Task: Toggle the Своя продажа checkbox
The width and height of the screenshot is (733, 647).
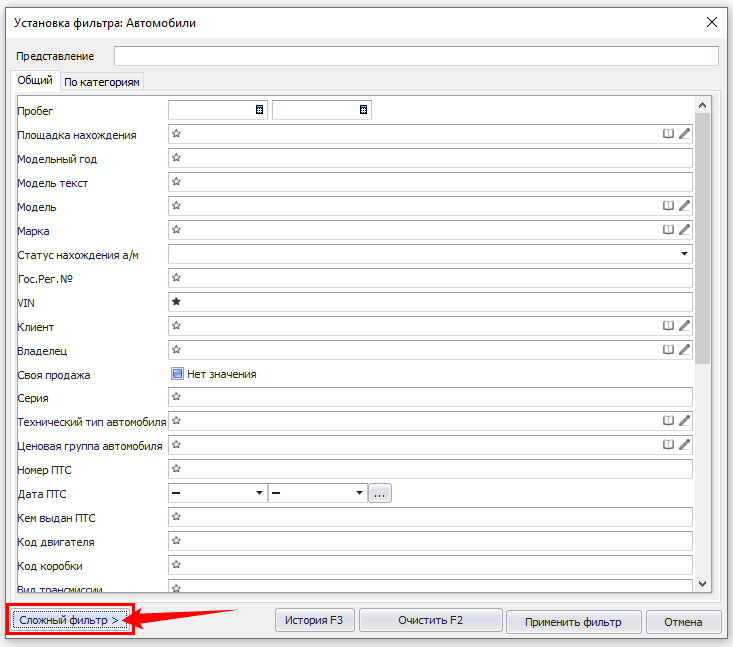Action: click(x=177, y=374)
